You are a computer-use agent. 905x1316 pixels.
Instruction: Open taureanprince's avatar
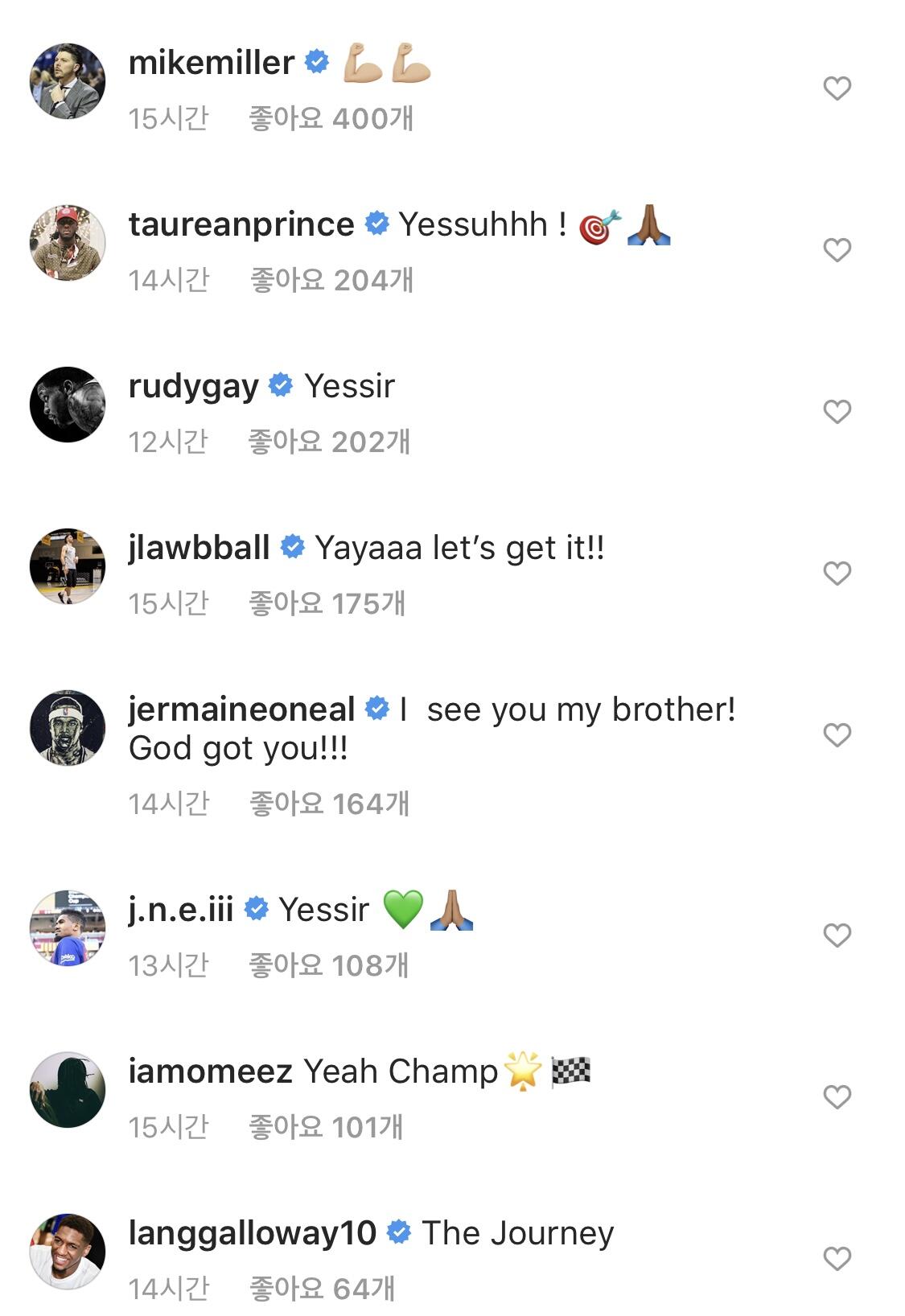[x=68, y=243]
